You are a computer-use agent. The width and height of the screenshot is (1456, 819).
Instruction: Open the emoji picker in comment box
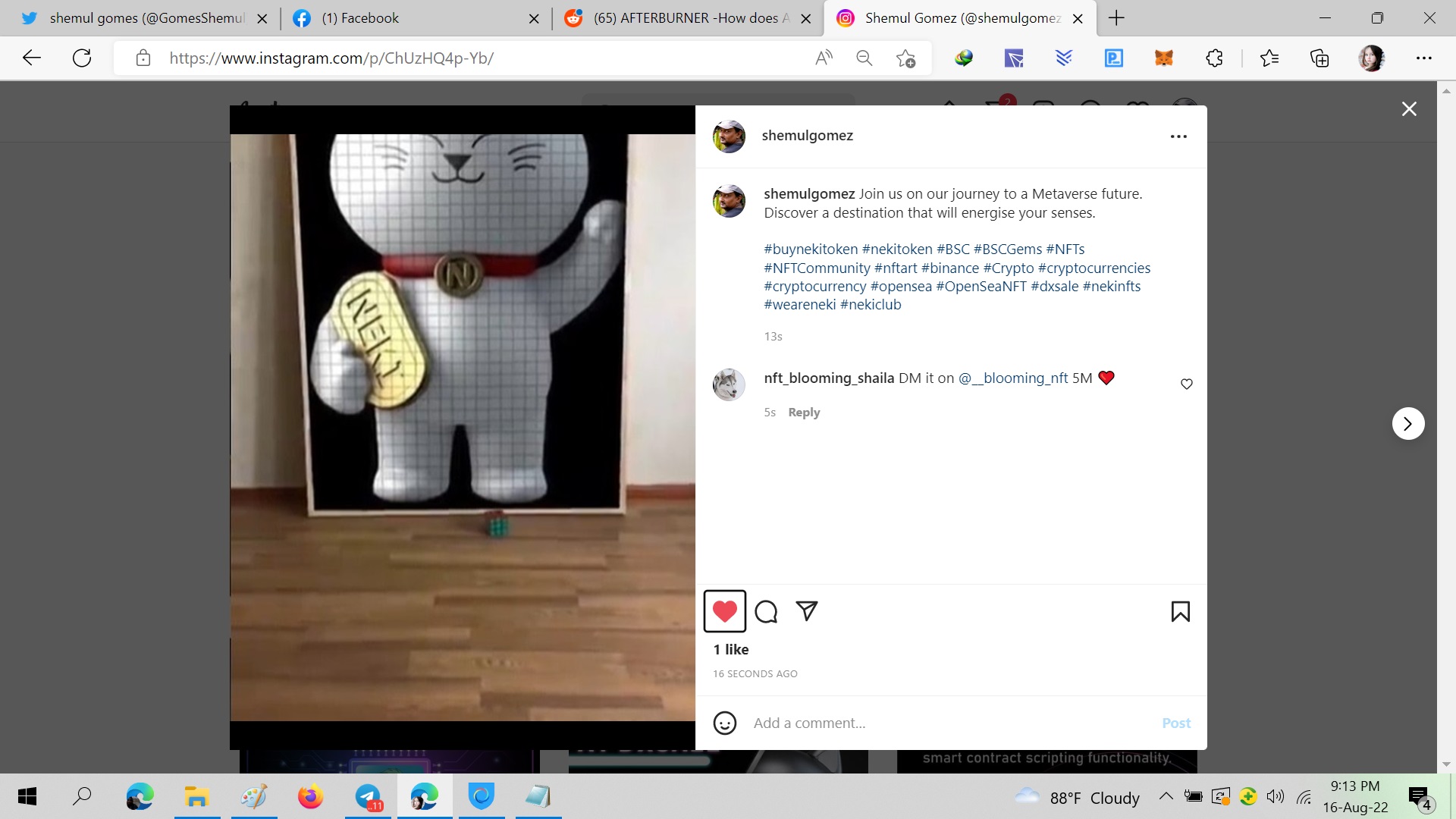coord(725,723)
